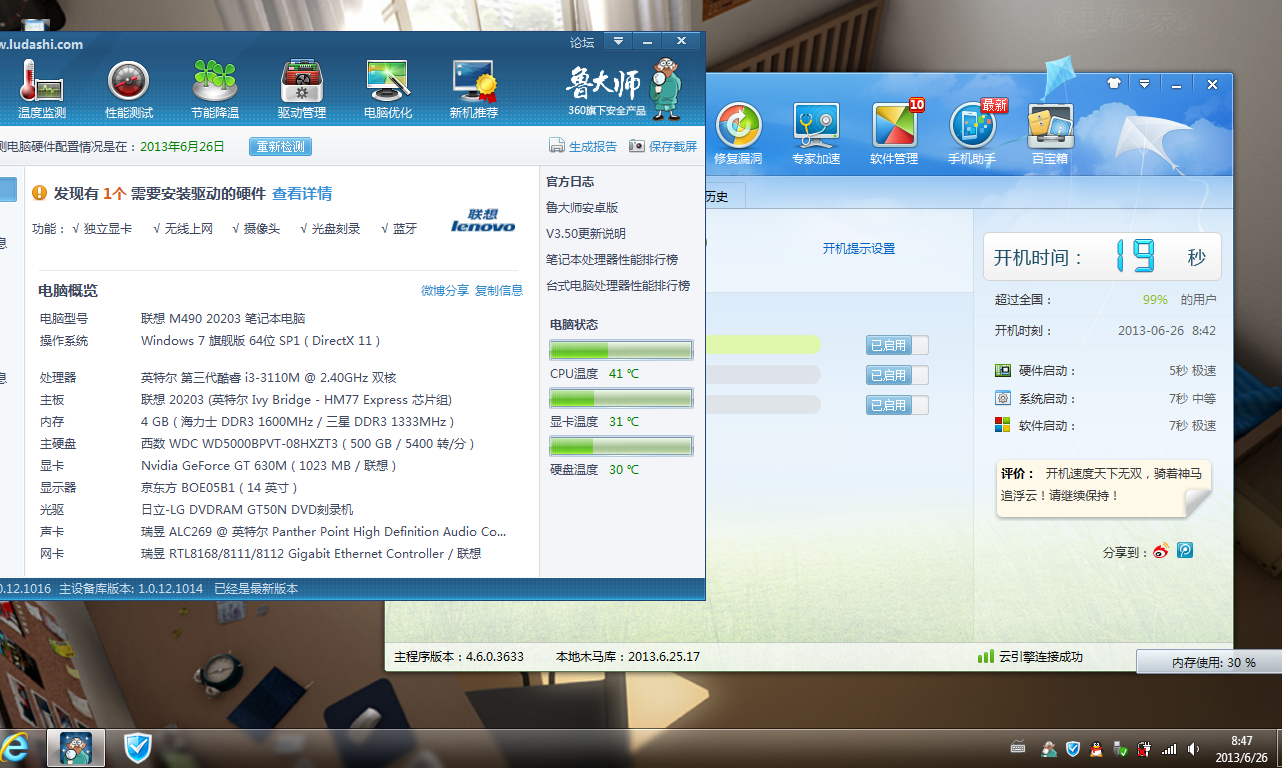Open the V3.50更新说明 release notes link

pos(586,234)
